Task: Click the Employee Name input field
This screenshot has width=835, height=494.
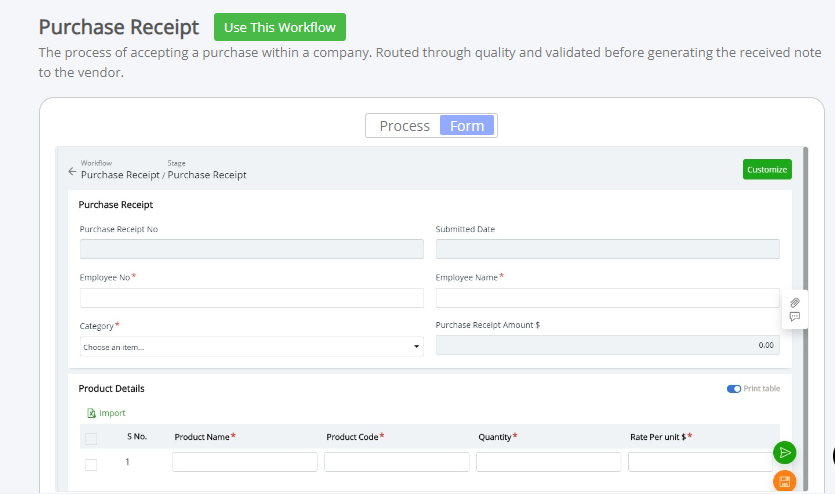Action: 608,298
